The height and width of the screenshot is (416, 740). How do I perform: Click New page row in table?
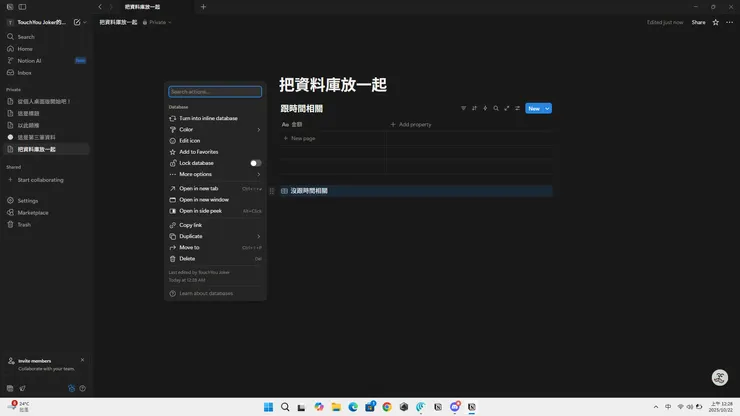point(299,138)
